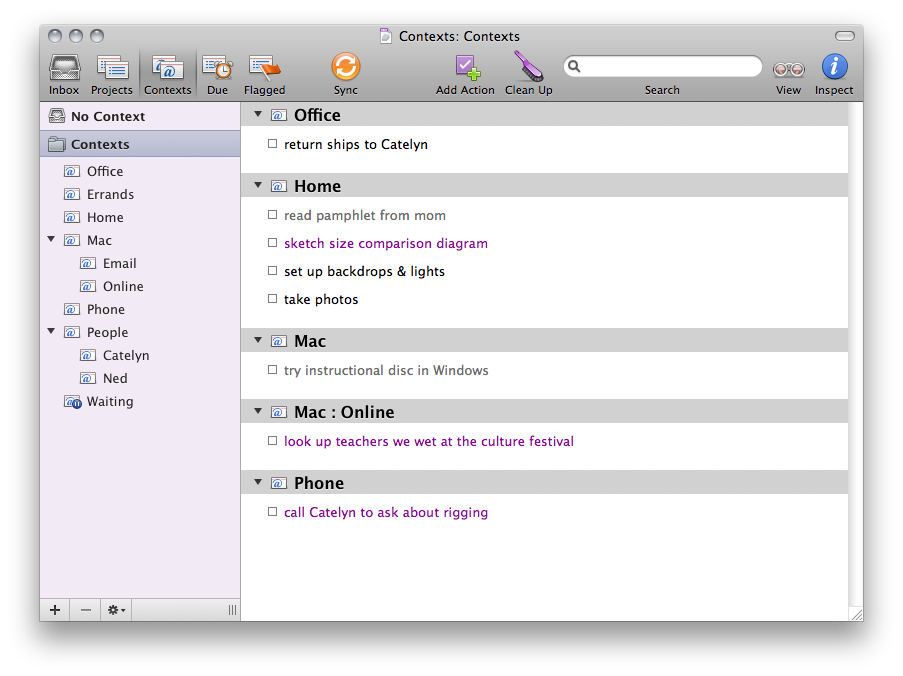Collapse the Home section header
Viewport: 903px width, 676px height.
[258, 186]
